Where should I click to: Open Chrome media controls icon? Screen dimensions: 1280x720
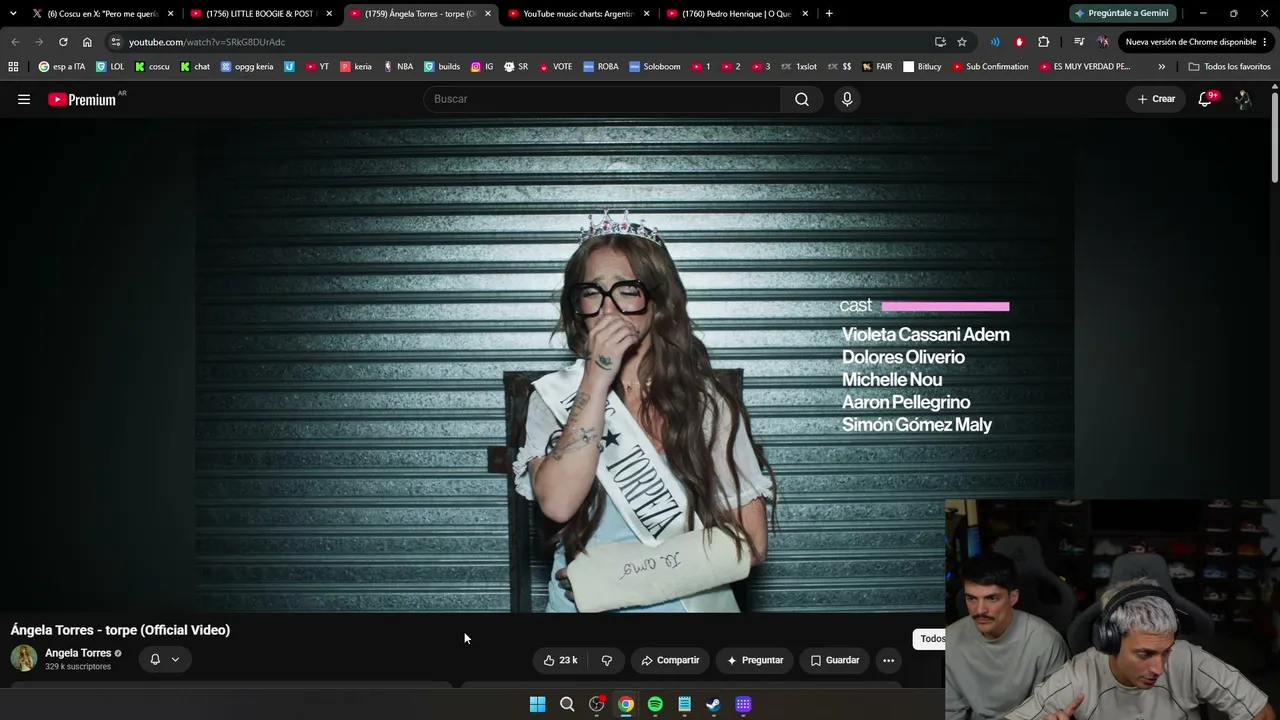pyautogui.click(x=1079, y=42)
